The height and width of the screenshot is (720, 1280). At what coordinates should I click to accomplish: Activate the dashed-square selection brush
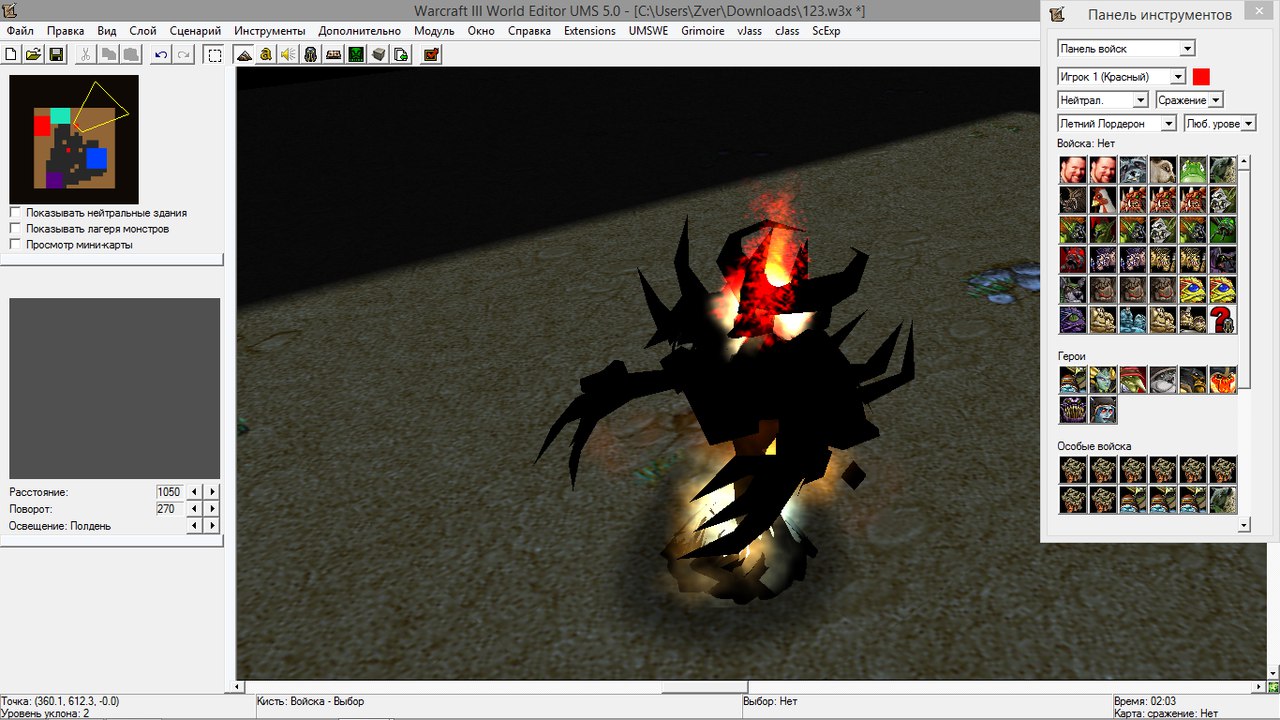click(214, 54)
